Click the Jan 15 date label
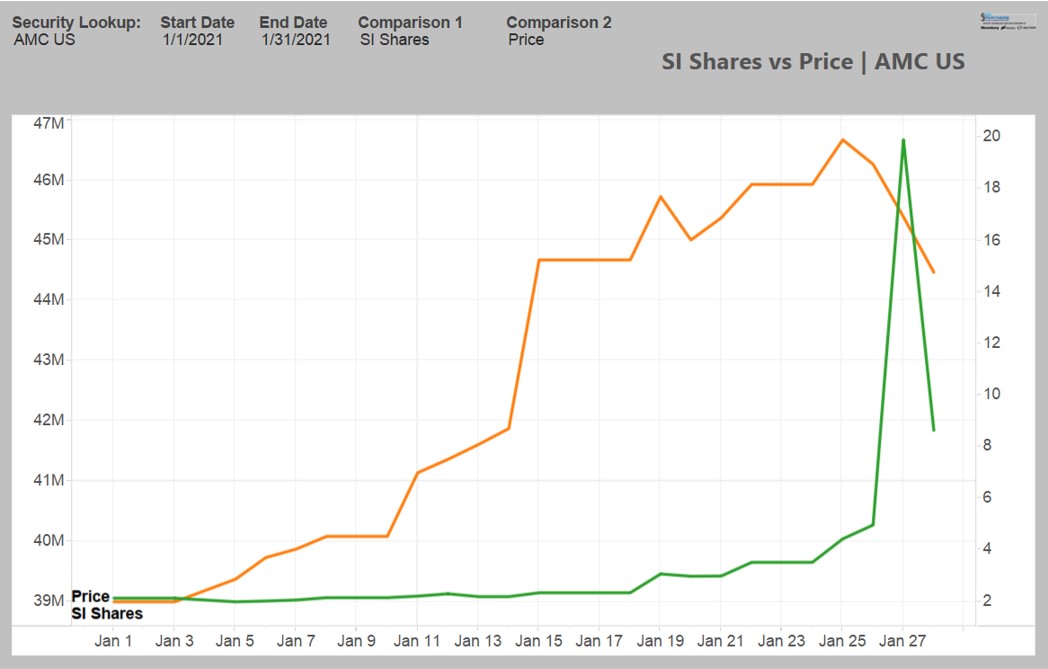 539,641
